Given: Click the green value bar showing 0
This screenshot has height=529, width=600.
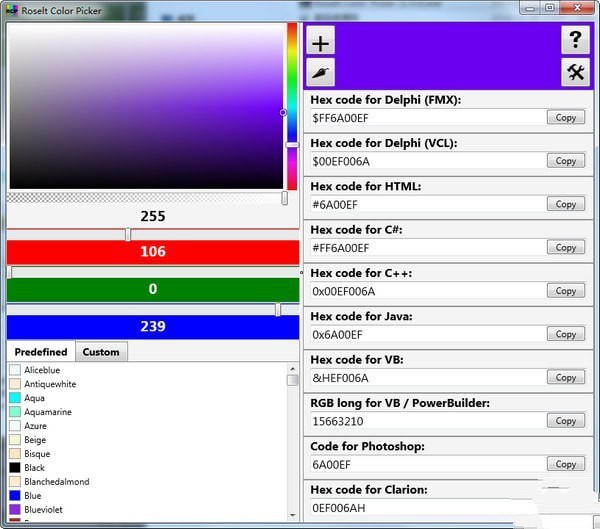Looking at the screenshot, I should pyautogui.click(x=153, y=289).
